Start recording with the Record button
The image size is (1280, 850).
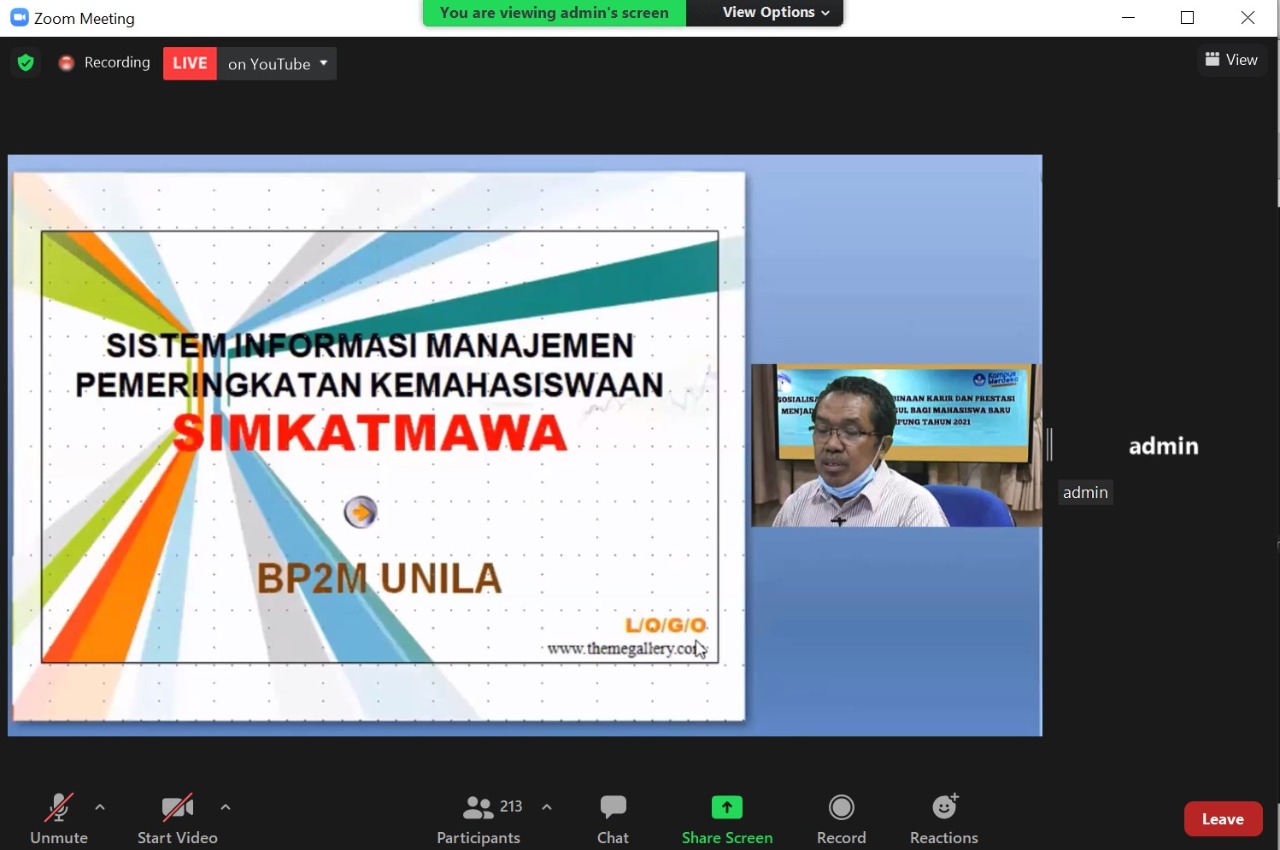[841, 819]
